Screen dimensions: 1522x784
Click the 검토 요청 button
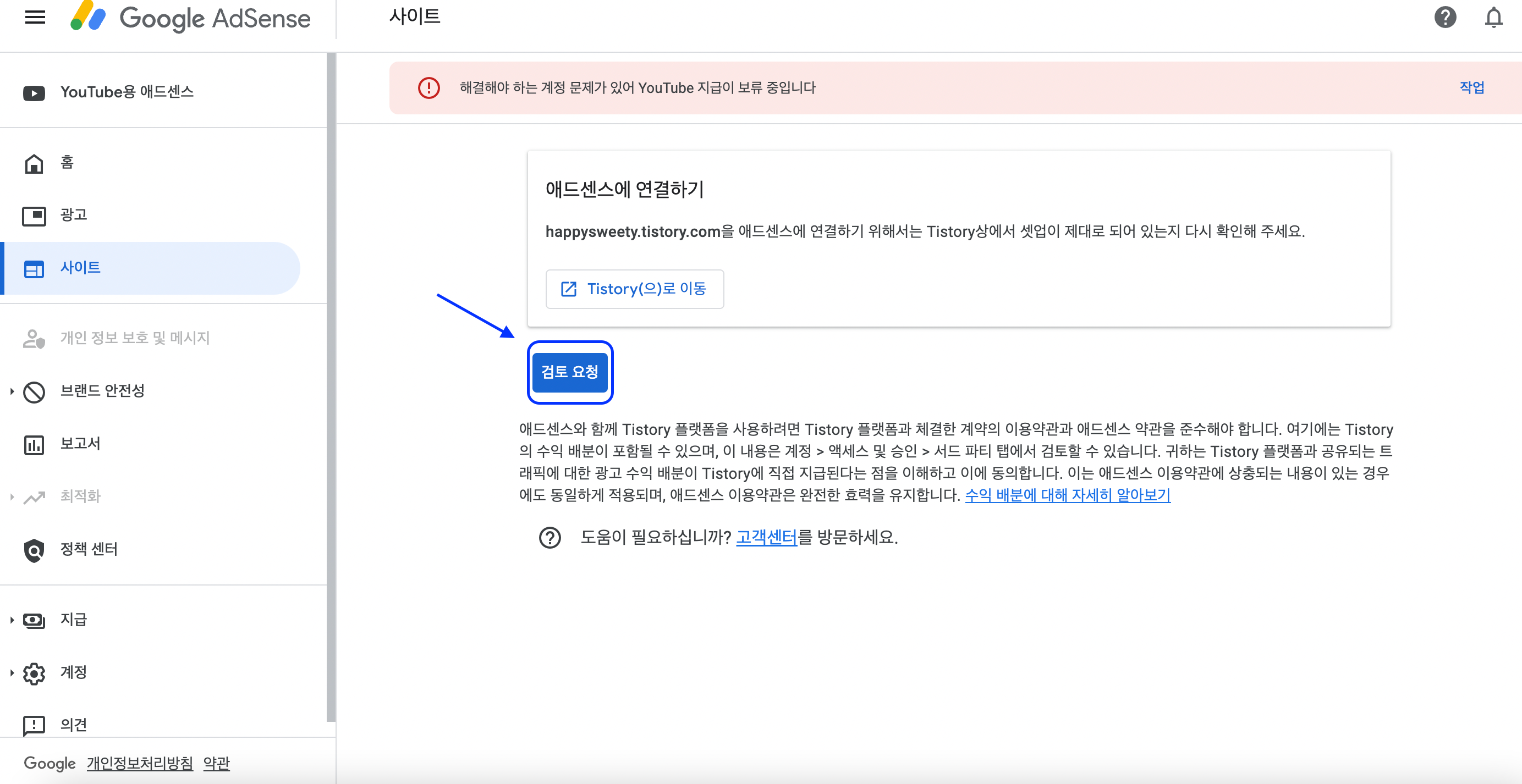(569, 372)
